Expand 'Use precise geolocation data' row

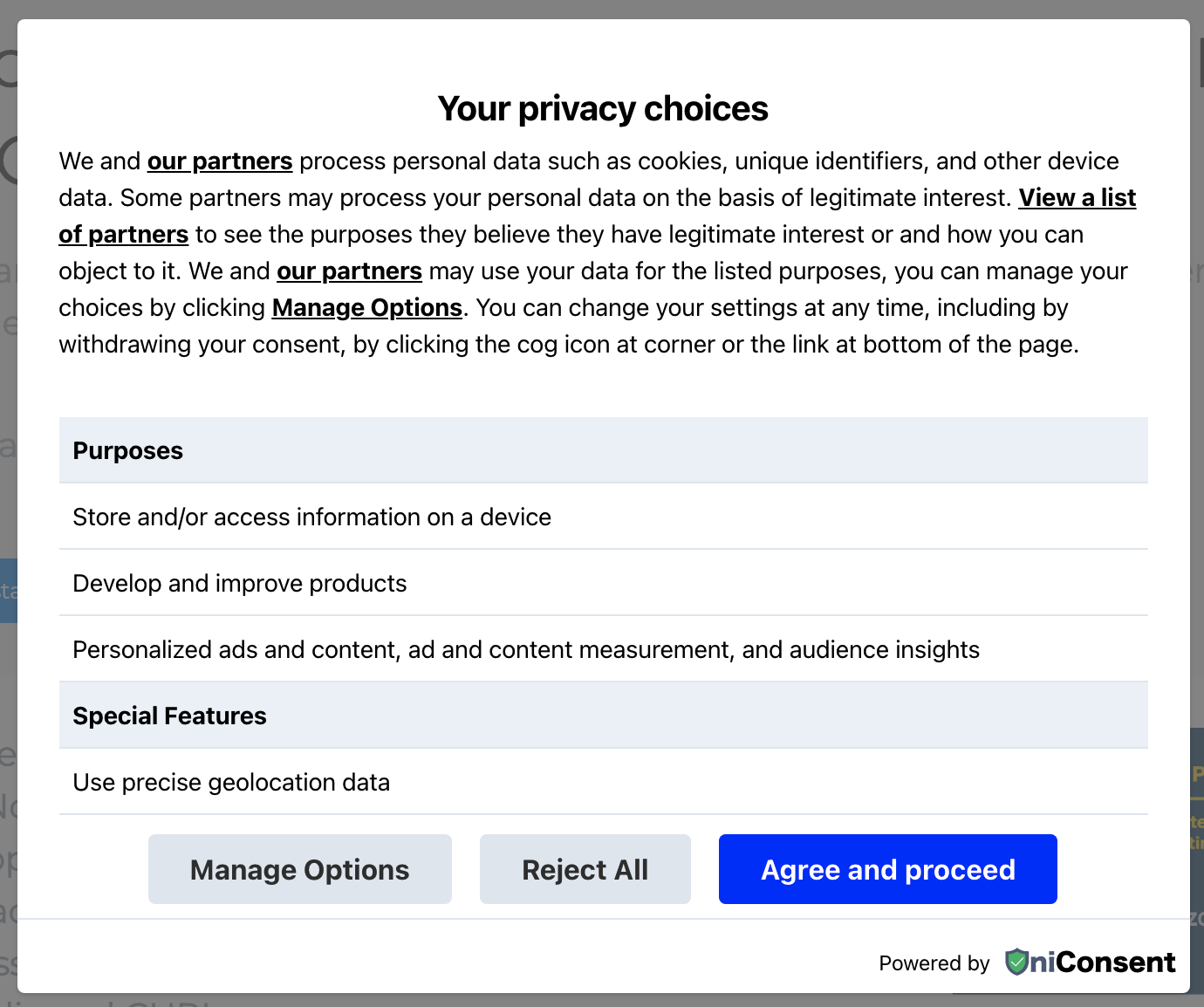click(x=231, y=782)
